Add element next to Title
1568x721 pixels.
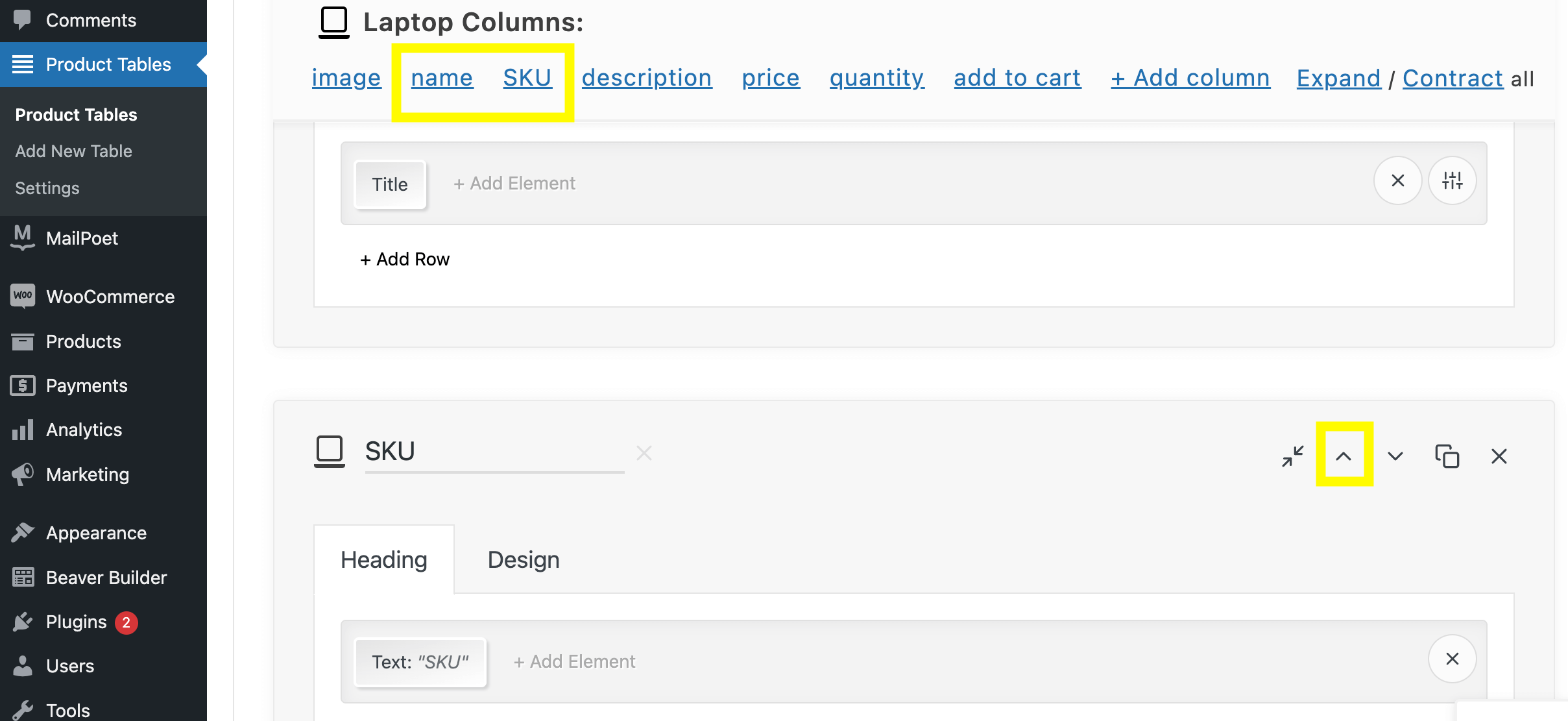click(x=514, y=184)
